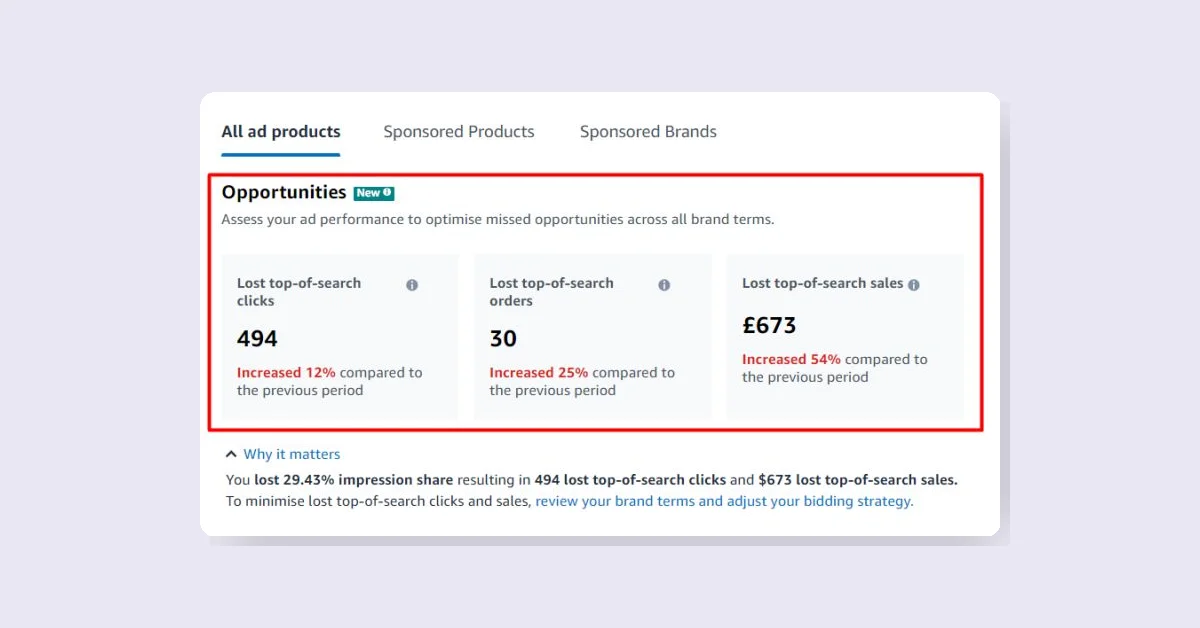Open the Sponsored Brands tab
This screenshot has width=1200, height=628.
click(647, 131)
